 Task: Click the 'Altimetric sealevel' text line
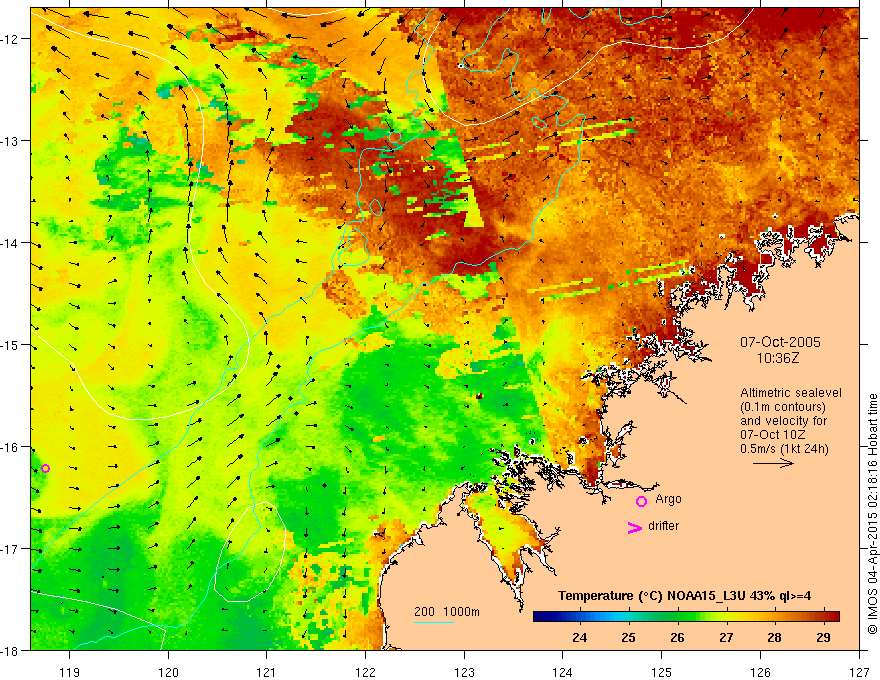point(791,393)
